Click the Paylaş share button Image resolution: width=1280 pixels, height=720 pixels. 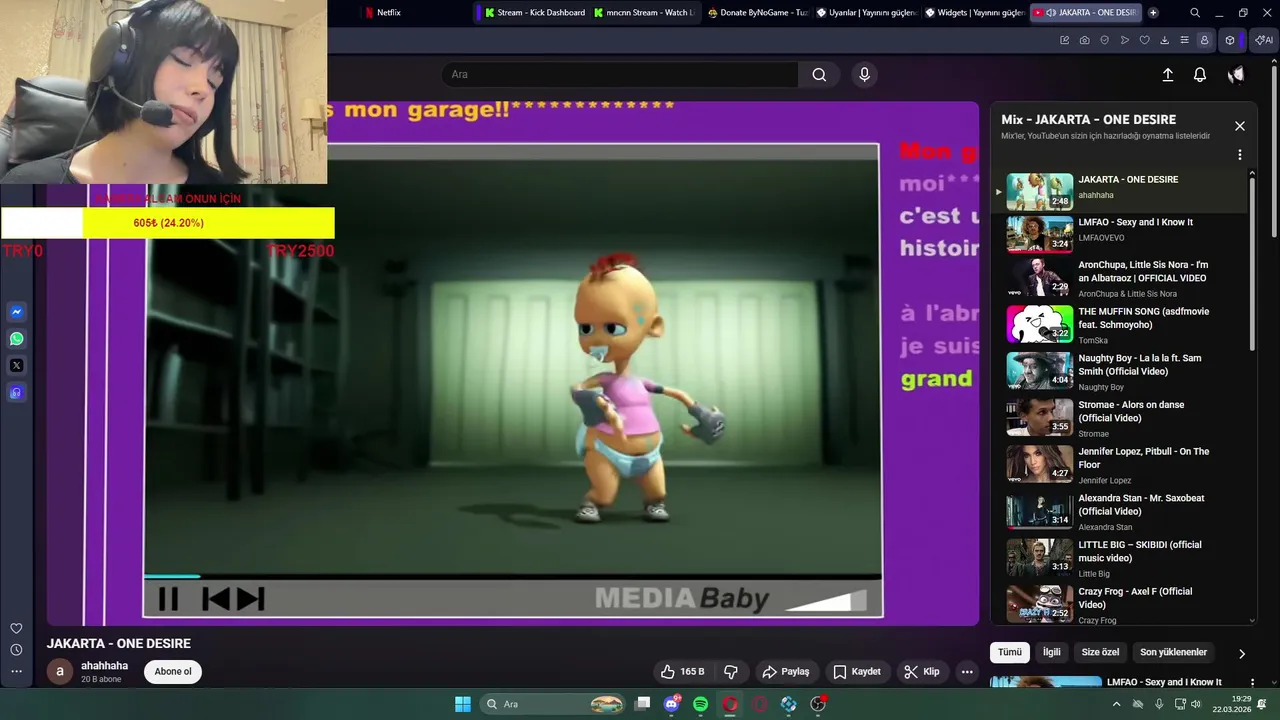[786, 672]
